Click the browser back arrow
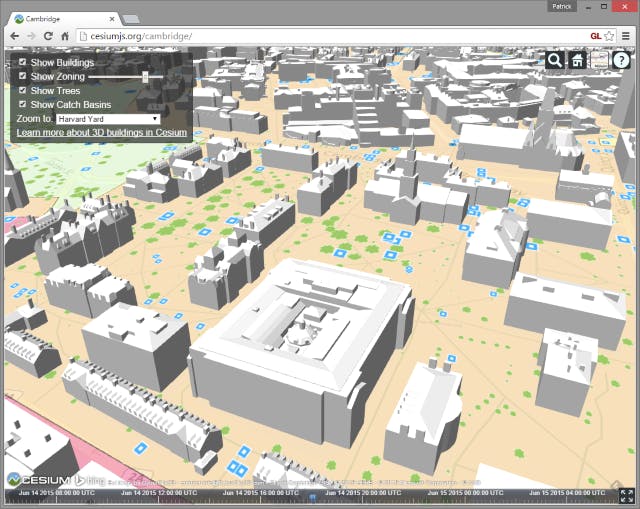640x509 pixels. tap(13, 36)
